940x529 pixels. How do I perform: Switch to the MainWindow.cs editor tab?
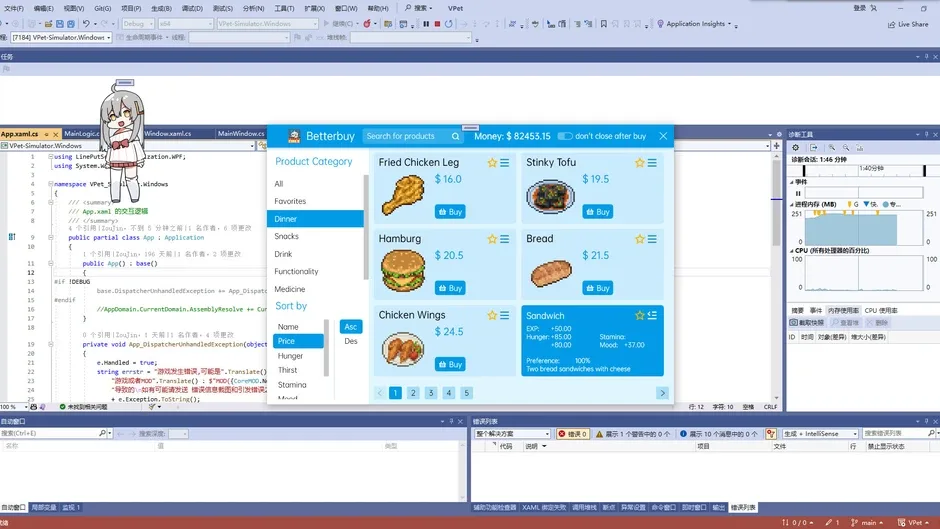pos(241,134)
